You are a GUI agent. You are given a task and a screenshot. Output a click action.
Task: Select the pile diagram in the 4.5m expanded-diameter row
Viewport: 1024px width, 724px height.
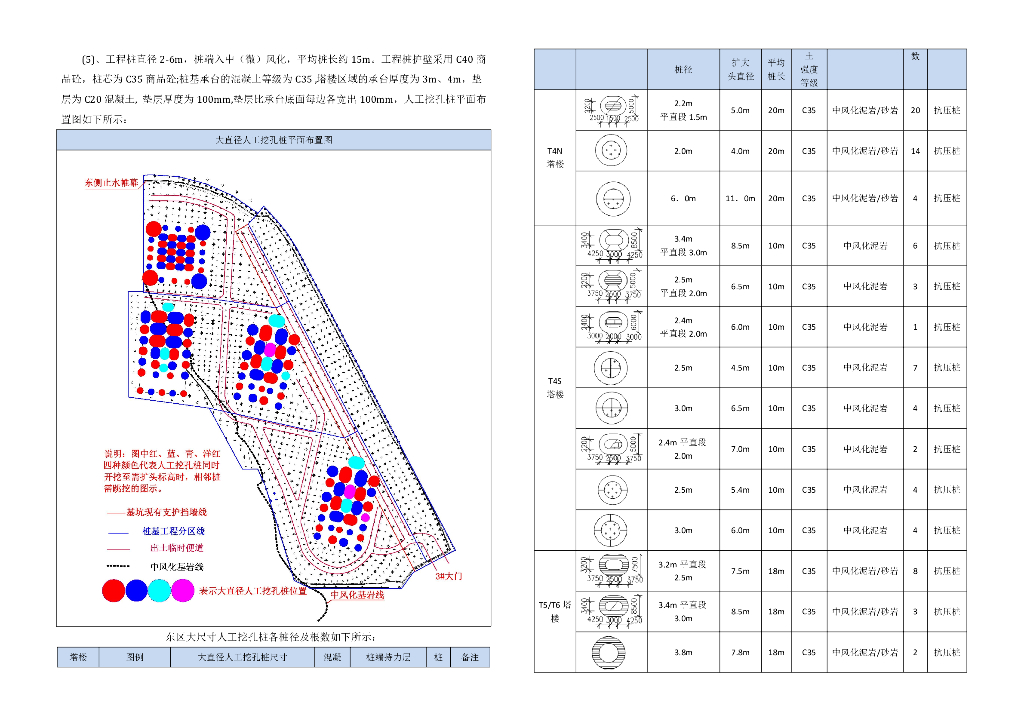611,368
